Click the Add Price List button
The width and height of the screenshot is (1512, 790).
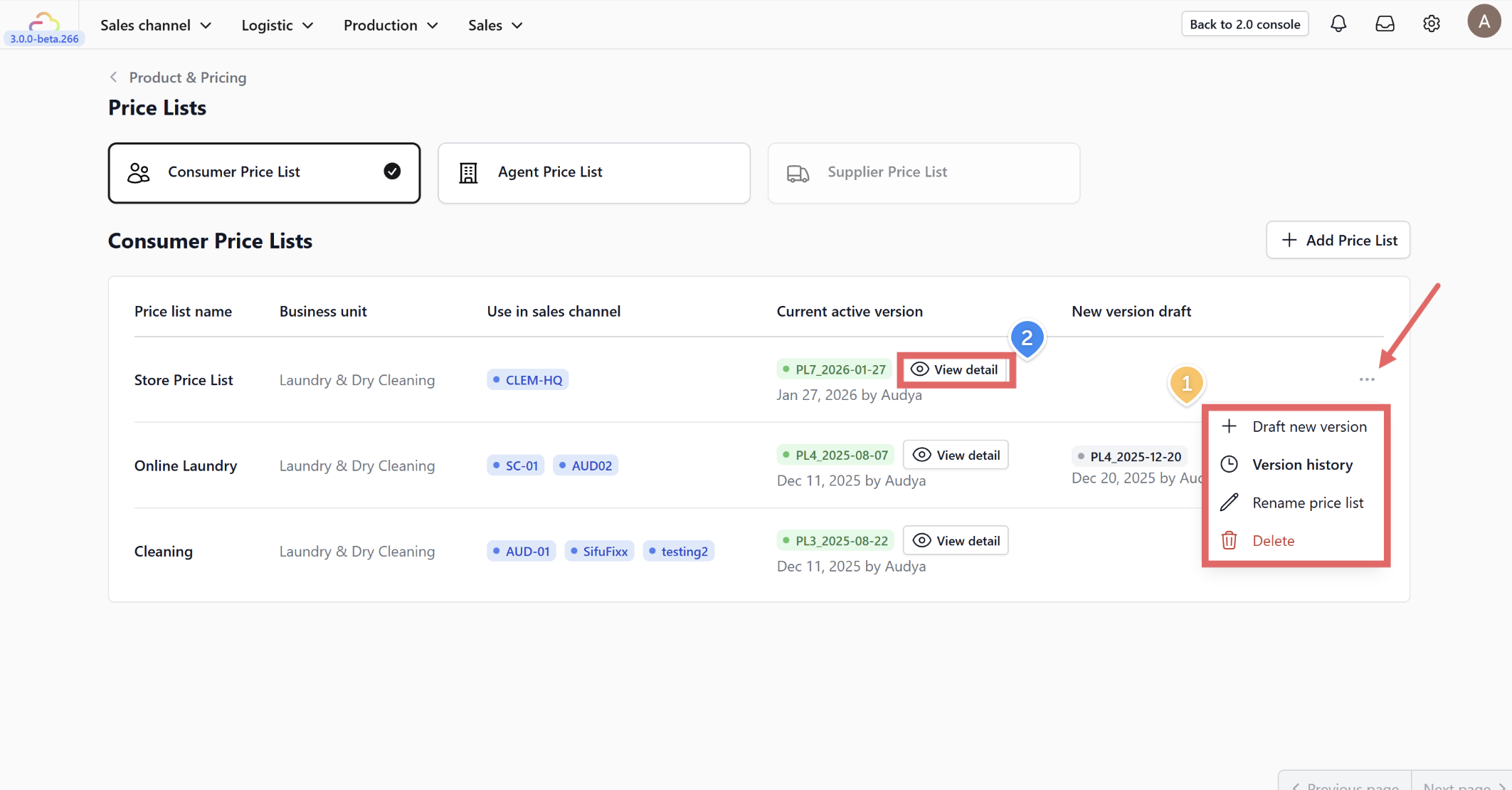pos(1338,240)
